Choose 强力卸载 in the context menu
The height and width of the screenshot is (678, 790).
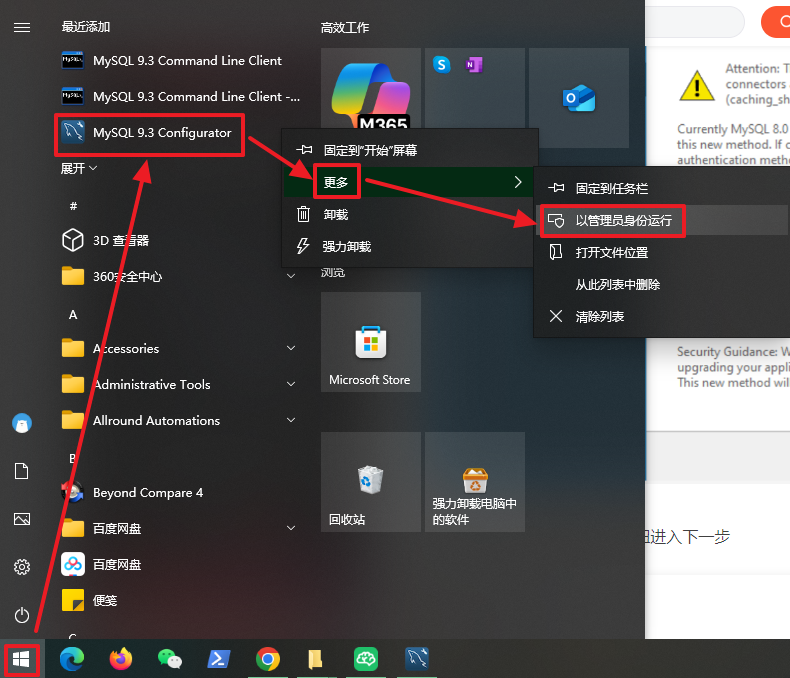click(x=409, y=246)
